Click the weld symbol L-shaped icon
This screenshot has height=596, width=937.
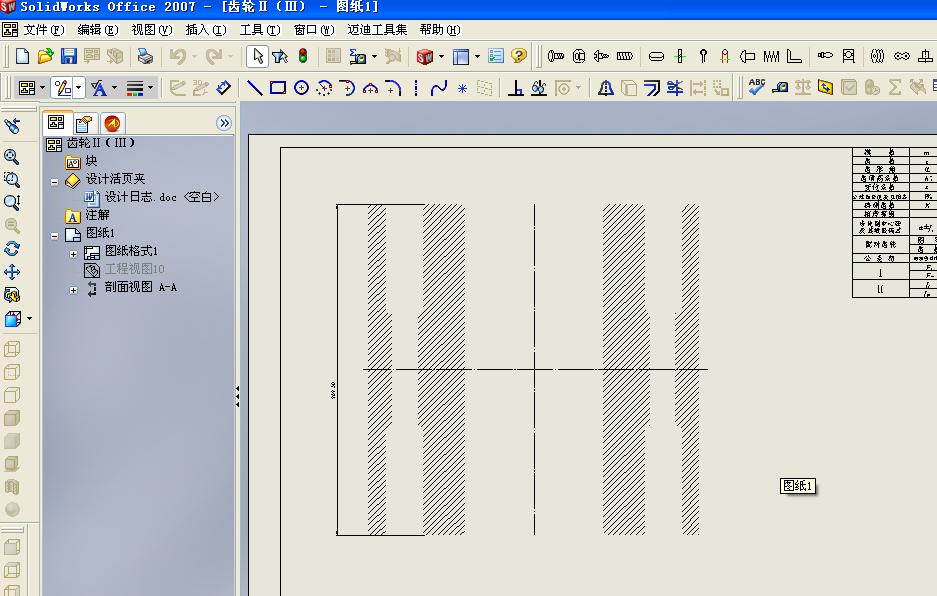[794, 56]
